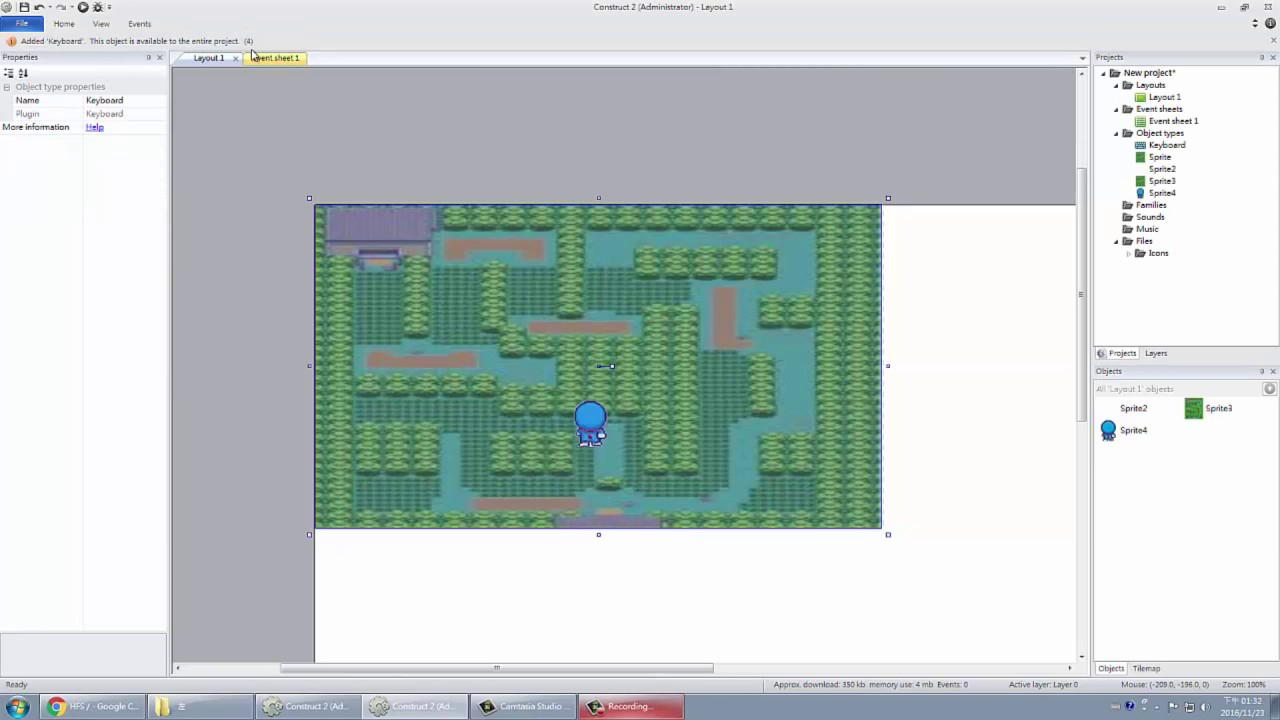Select Sprite2 in the Object types tree
Image resolution: width=1280 pixels, height=720 pixels.
(1161, 169)
